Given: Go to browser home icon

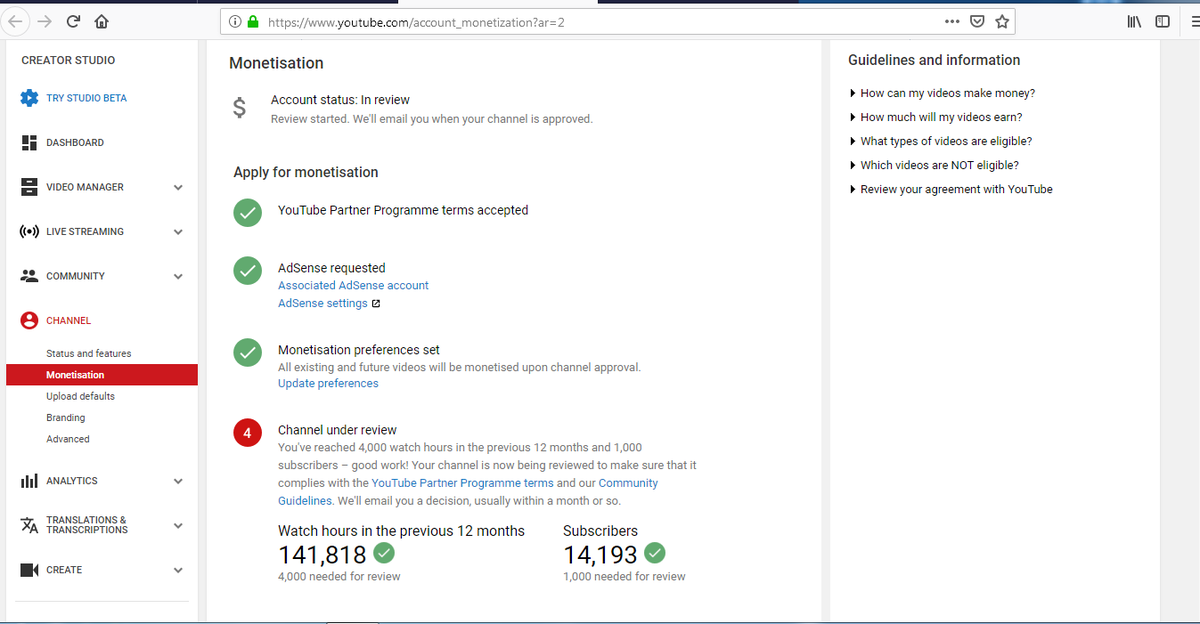Looking at the screenshot, I should click(x=101, y=21).
